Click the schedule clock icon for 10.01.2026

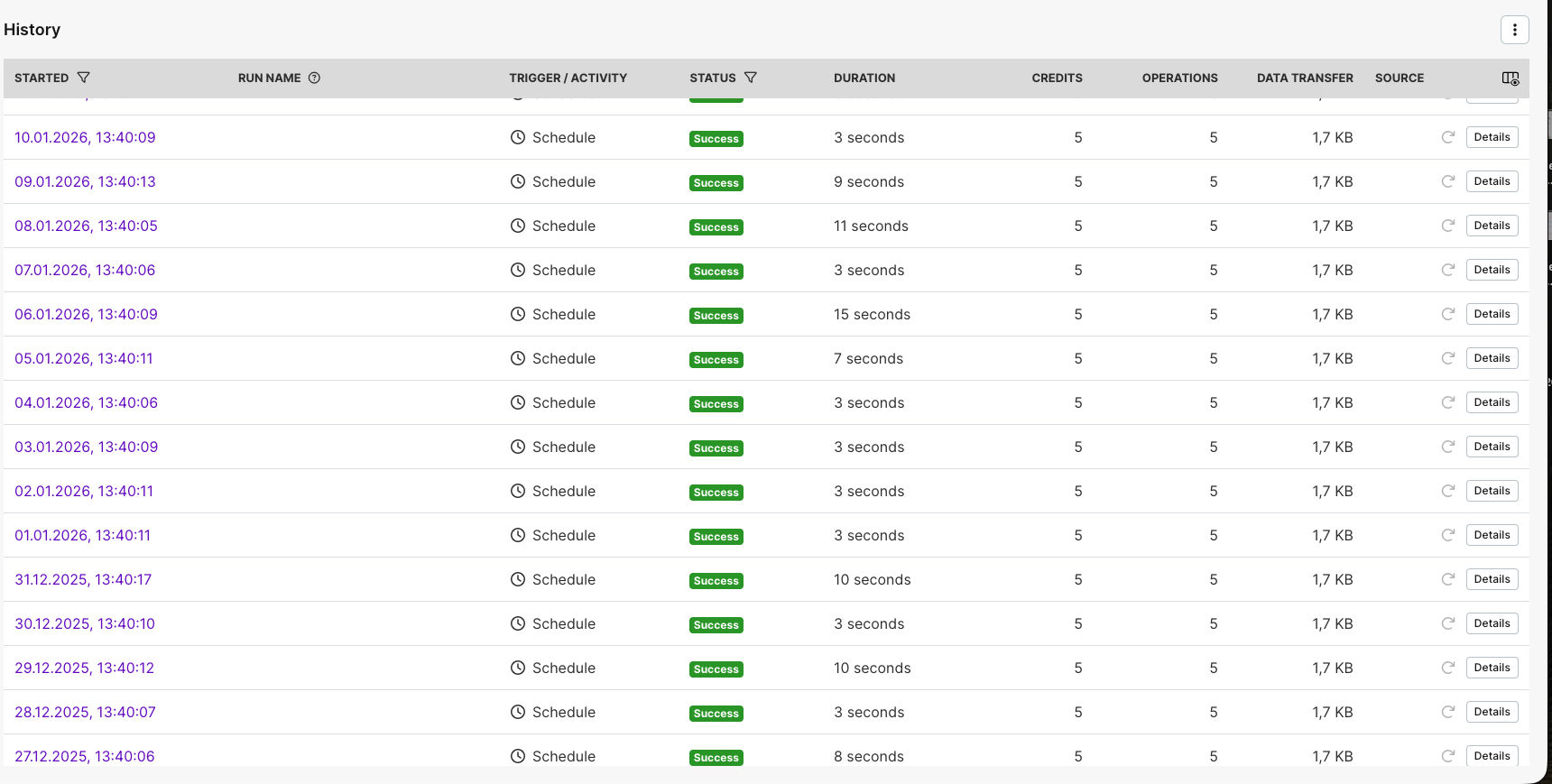click(x=518, y=137)
